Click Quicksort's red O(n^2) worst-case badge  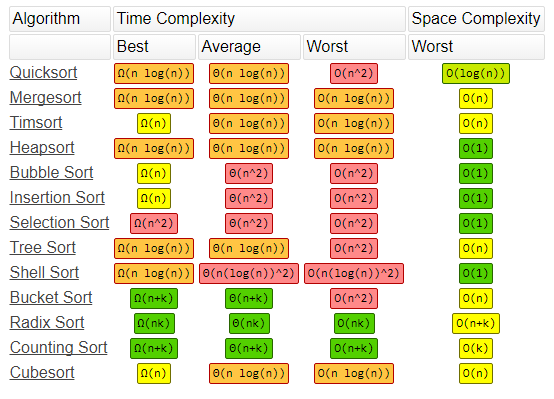(x=354, y=74)
